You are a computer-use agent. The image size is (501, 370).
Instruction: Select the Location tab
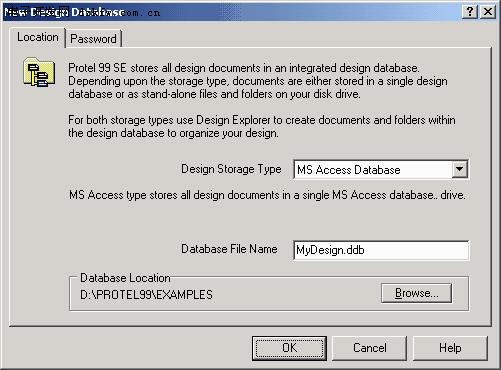pos(38,37)
